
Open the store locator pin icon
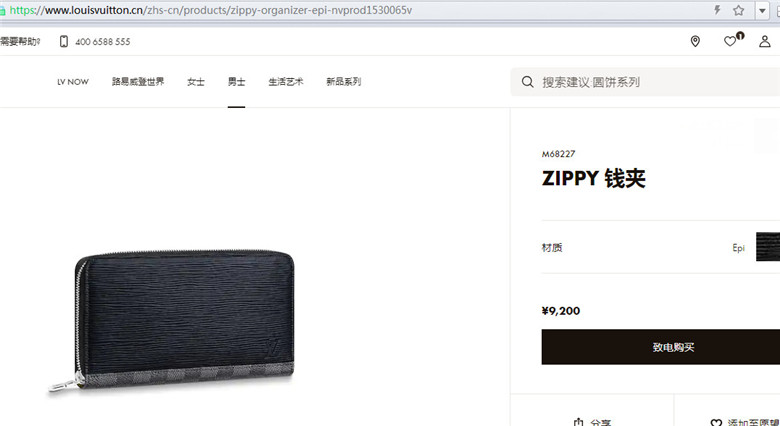695,41
